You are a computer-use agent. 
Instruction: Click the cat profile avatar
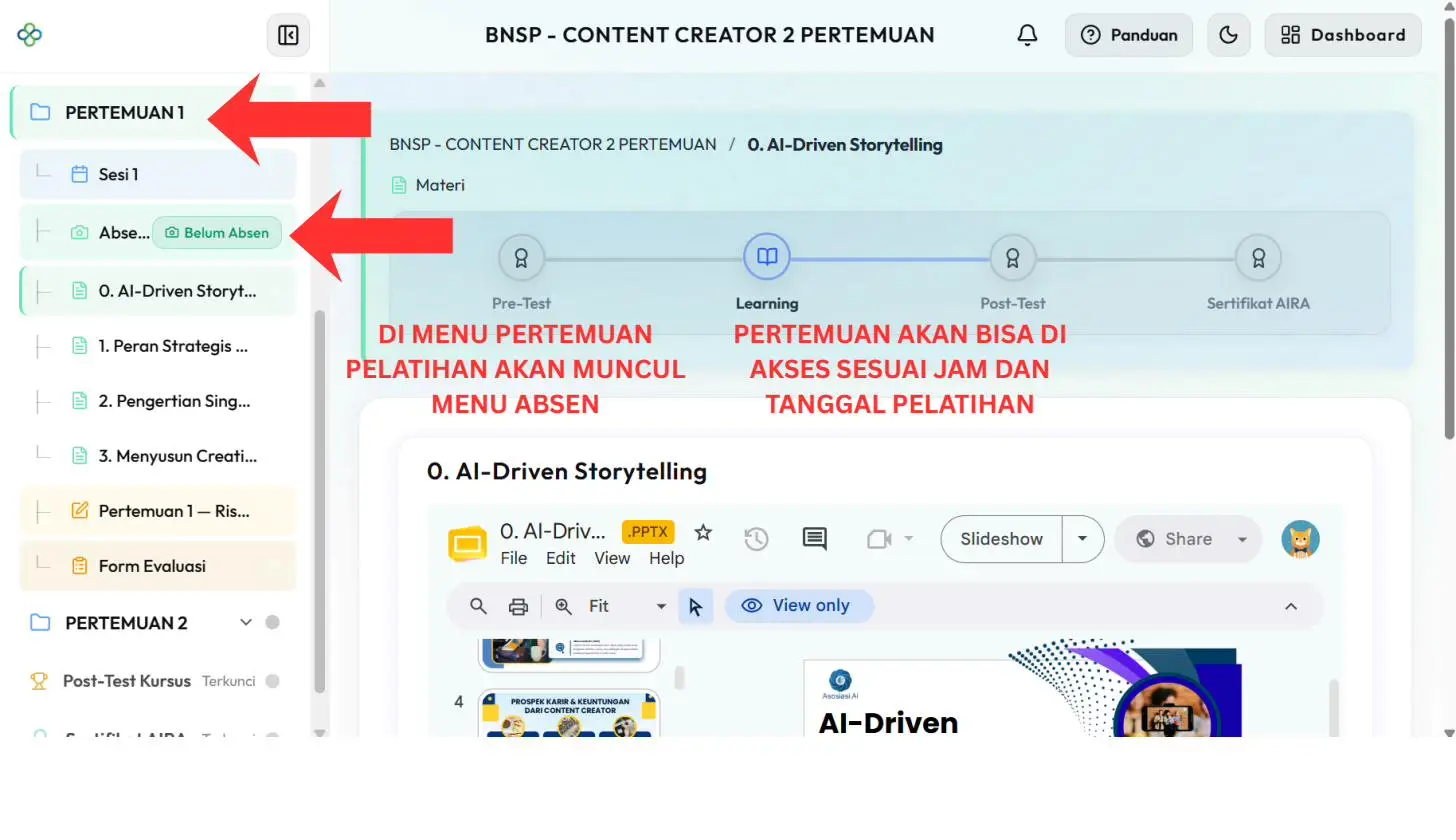[x=1300, y=539]
